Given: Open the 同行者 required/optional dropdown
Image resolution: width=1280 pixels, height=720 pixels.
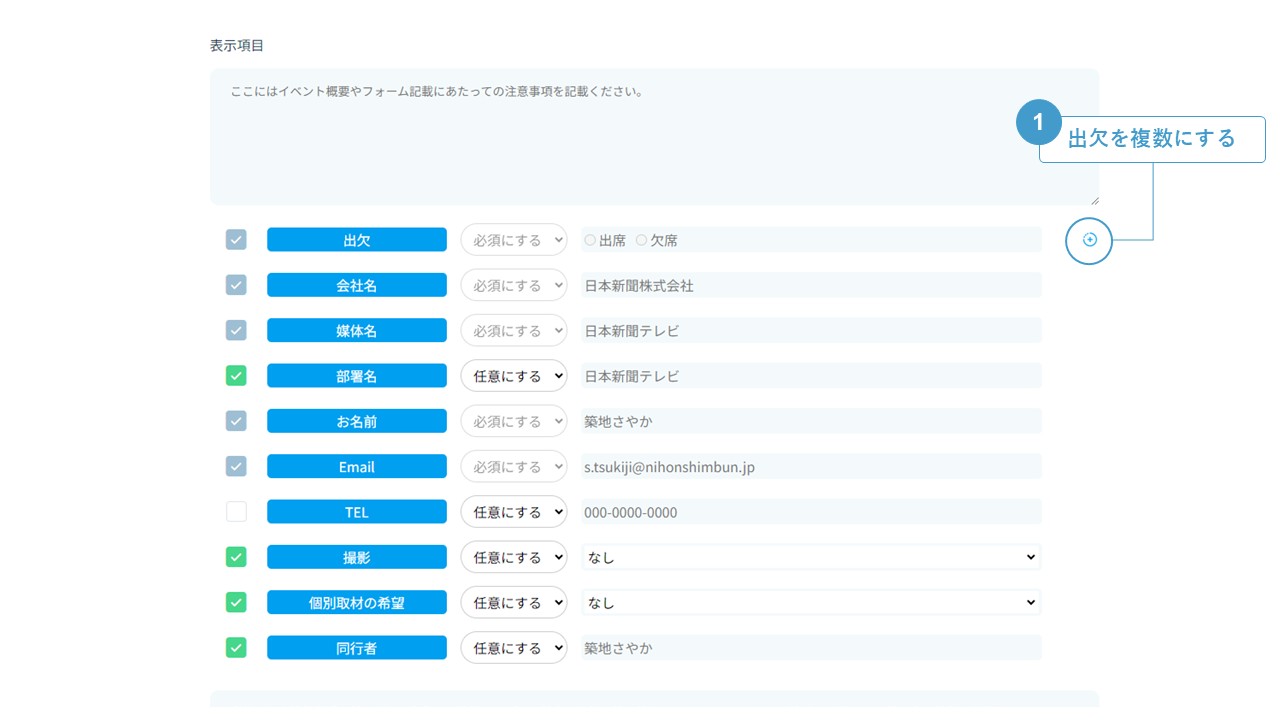Looking at the screenshot, I should 513,648.
